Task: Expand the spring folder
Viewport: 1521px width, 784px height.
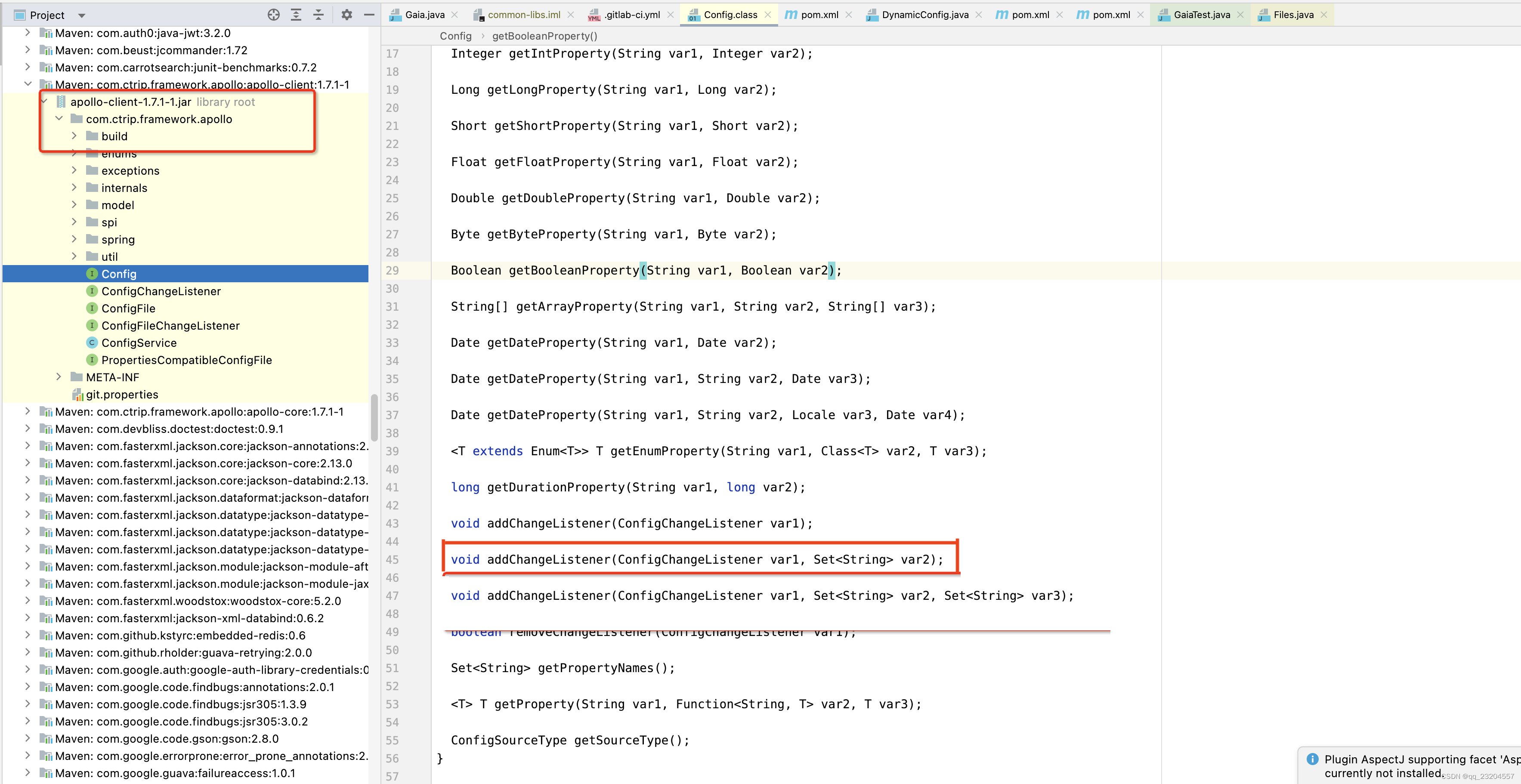Action: [x=74, y=239]
